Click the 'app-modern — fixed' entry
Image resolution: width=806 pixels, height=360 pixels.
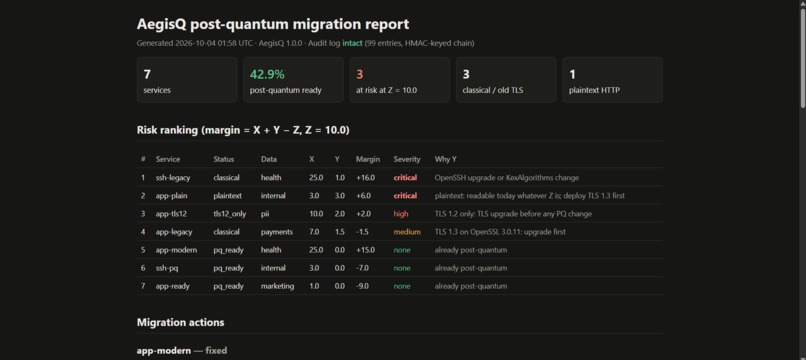[x=181, y=351]
